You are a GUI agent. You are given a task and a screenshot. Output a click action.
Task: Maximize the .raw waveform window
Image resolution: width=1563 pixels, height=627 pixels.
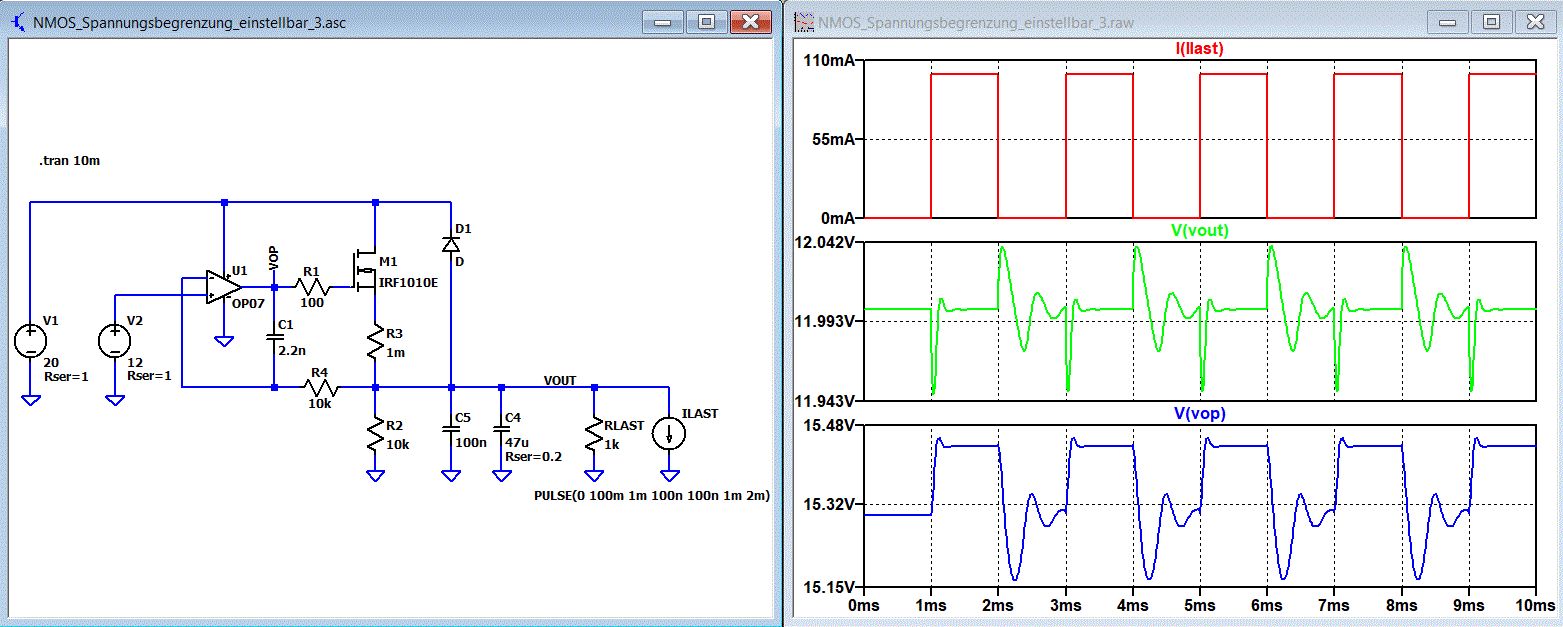(1491, 20)
